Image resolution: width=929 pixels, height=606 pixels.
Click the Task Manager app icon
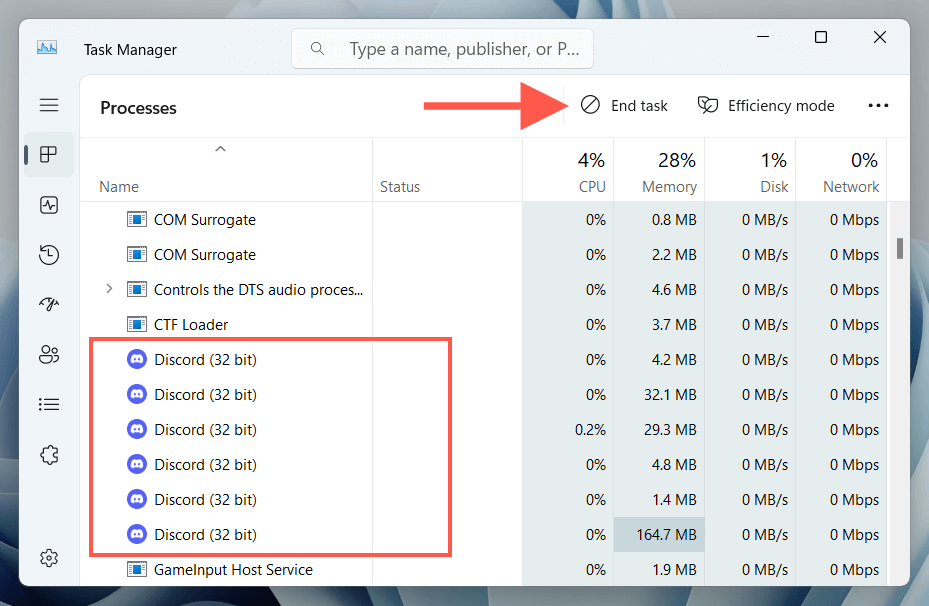[47, 47]
